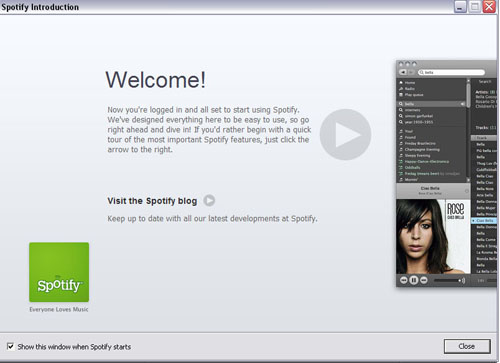The height and width of the screenshot is (363, 500).
Task: Uncheck Show this window when Spotify starts
Action: click(x=11, y=346)
